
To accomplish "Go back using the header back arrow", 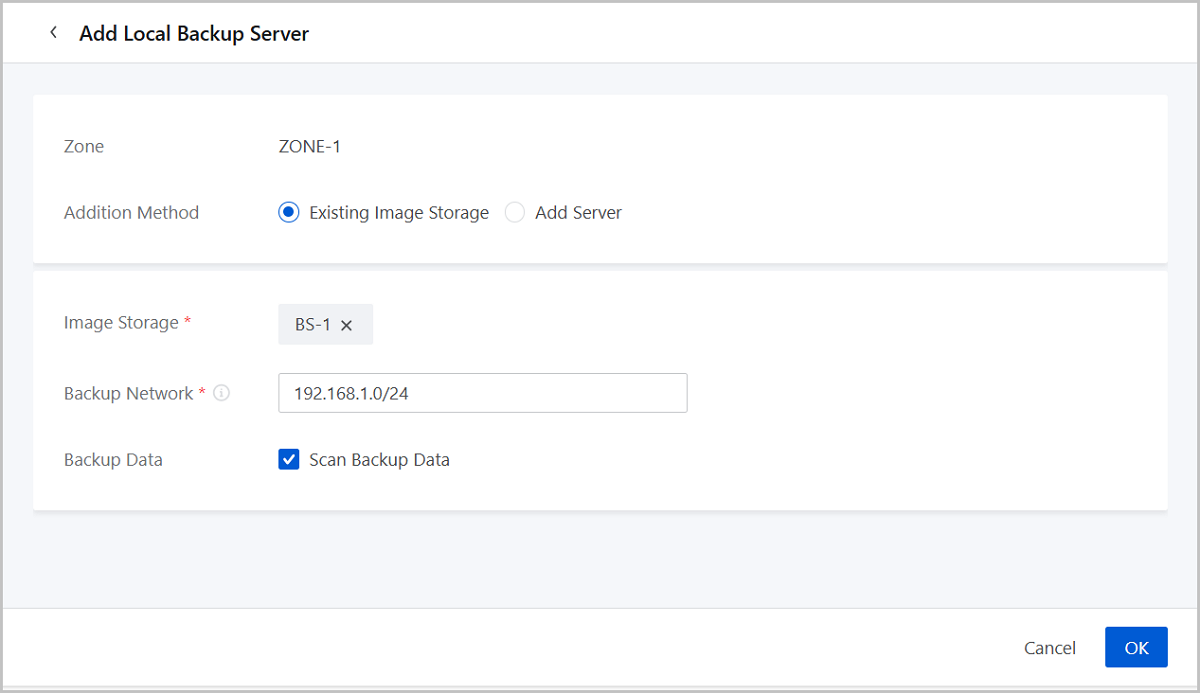I will [x=53, y=33].
